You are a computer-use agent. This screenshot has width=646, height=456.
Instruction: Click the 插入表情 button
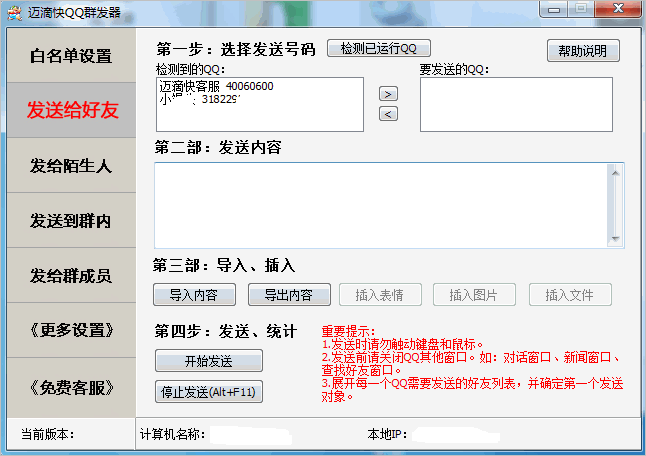tap(380, 295)
